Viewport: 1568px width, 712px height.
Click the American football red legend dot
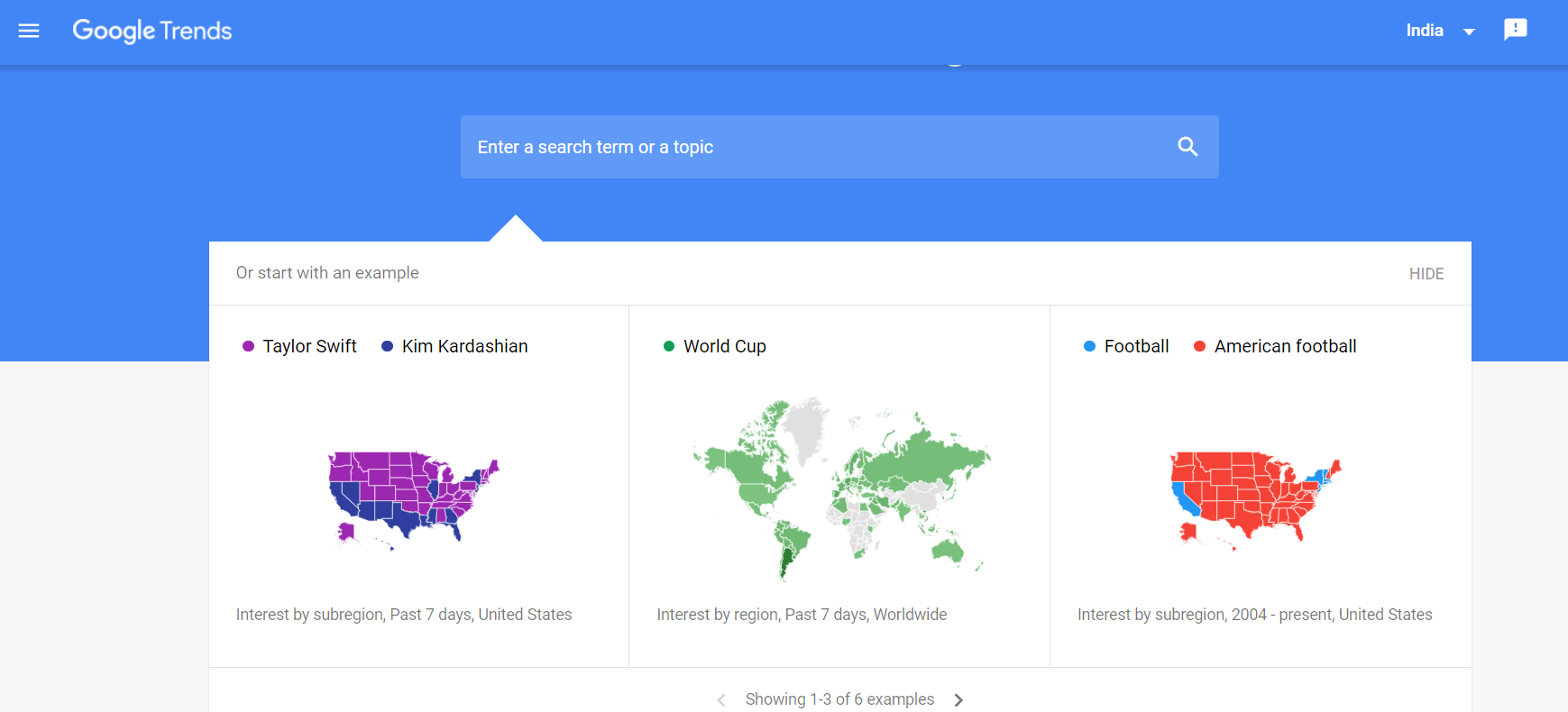coord(1200,346)
